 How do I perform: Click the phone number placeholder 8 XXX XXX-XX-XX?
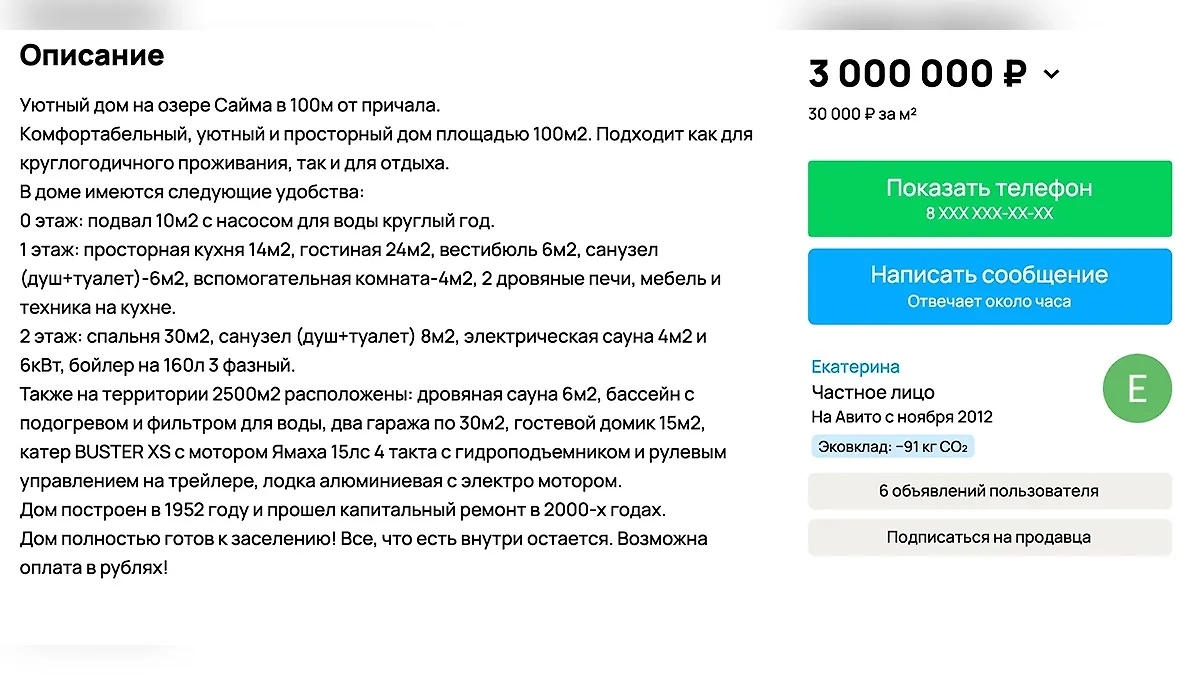[990, 212]
